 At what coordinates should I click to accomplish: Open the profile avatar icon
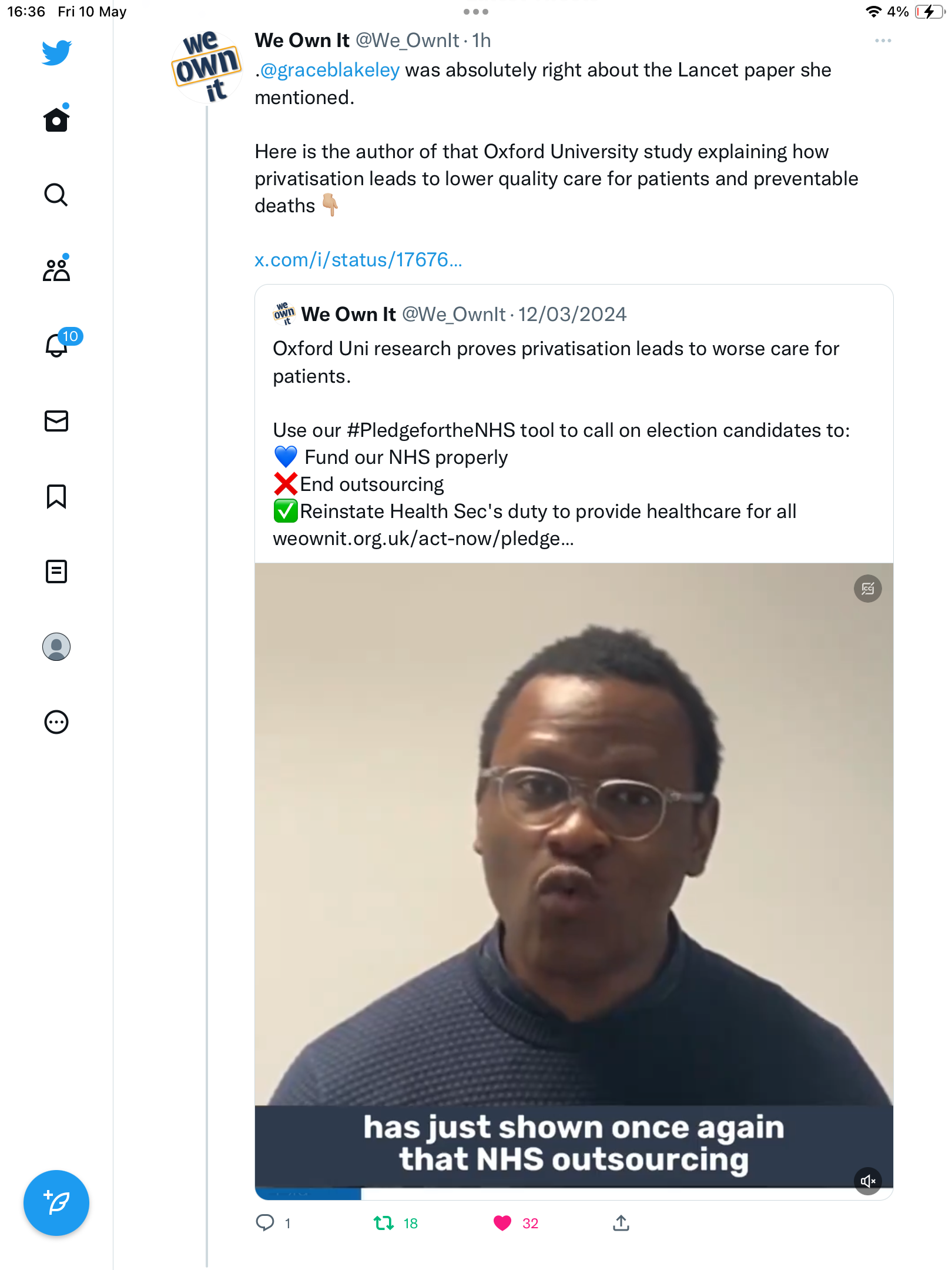coord(56,647)
